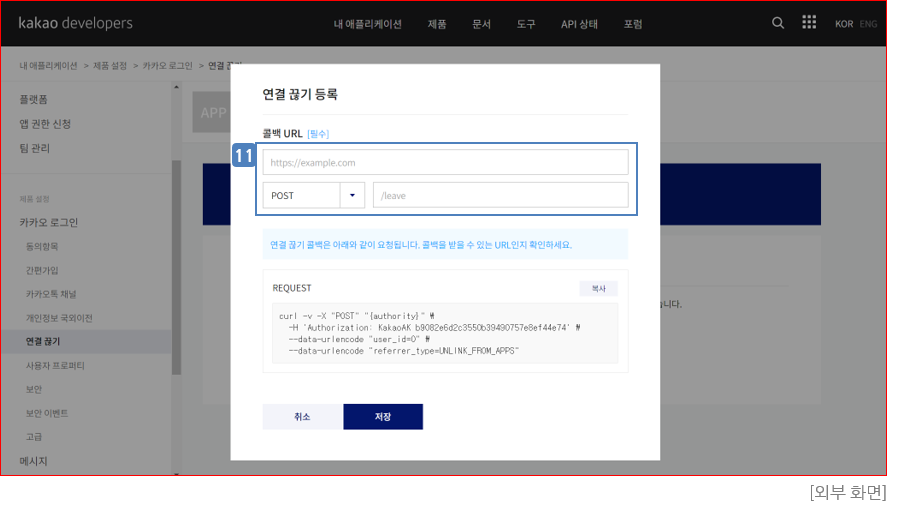The height and width of the screenshot is (513, 903).
Task: Open the POST method dropdown
Action: [x=314, y=195]
